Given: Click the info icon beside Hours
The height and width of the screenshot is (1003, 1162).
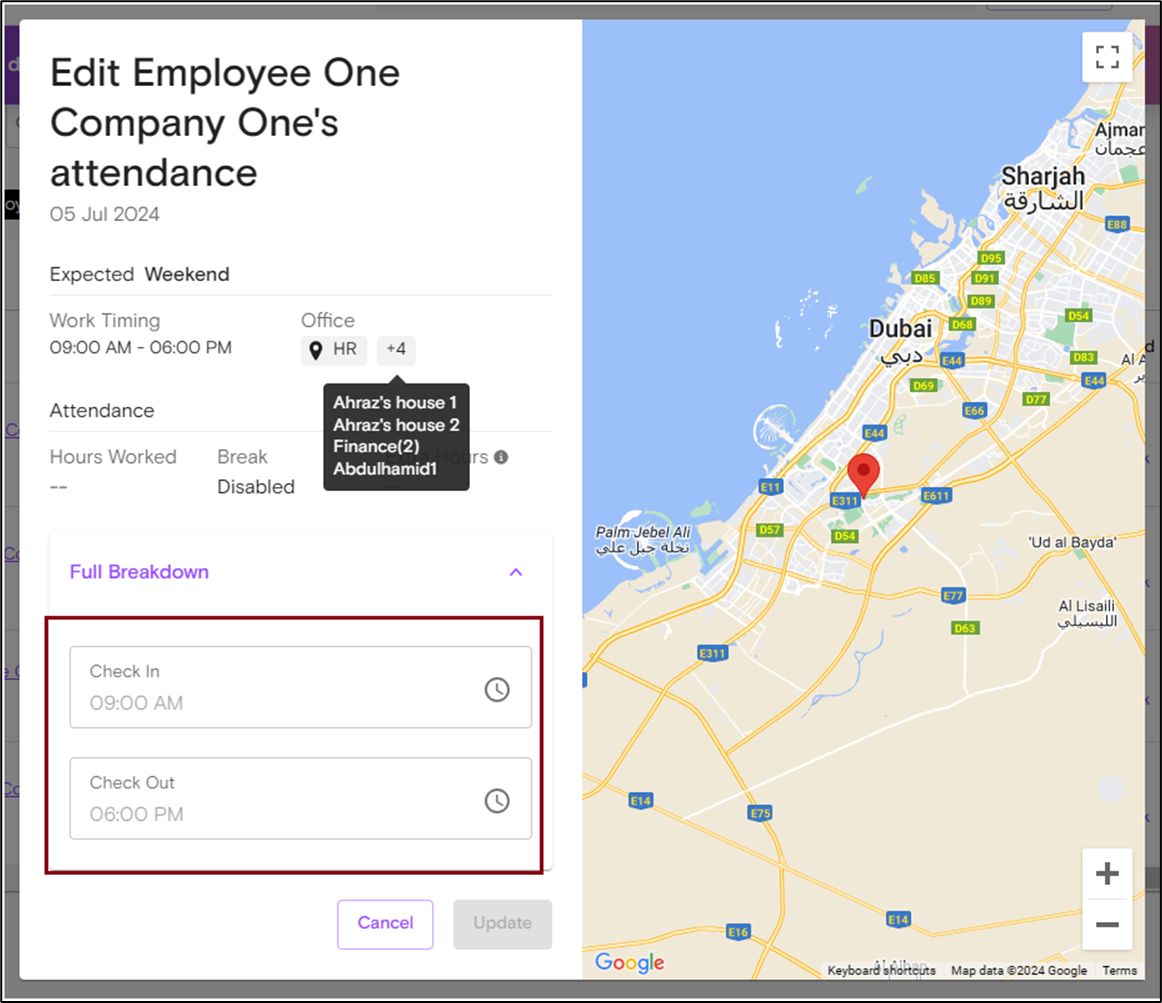Looking at the screenshot, I should [501, 457].
